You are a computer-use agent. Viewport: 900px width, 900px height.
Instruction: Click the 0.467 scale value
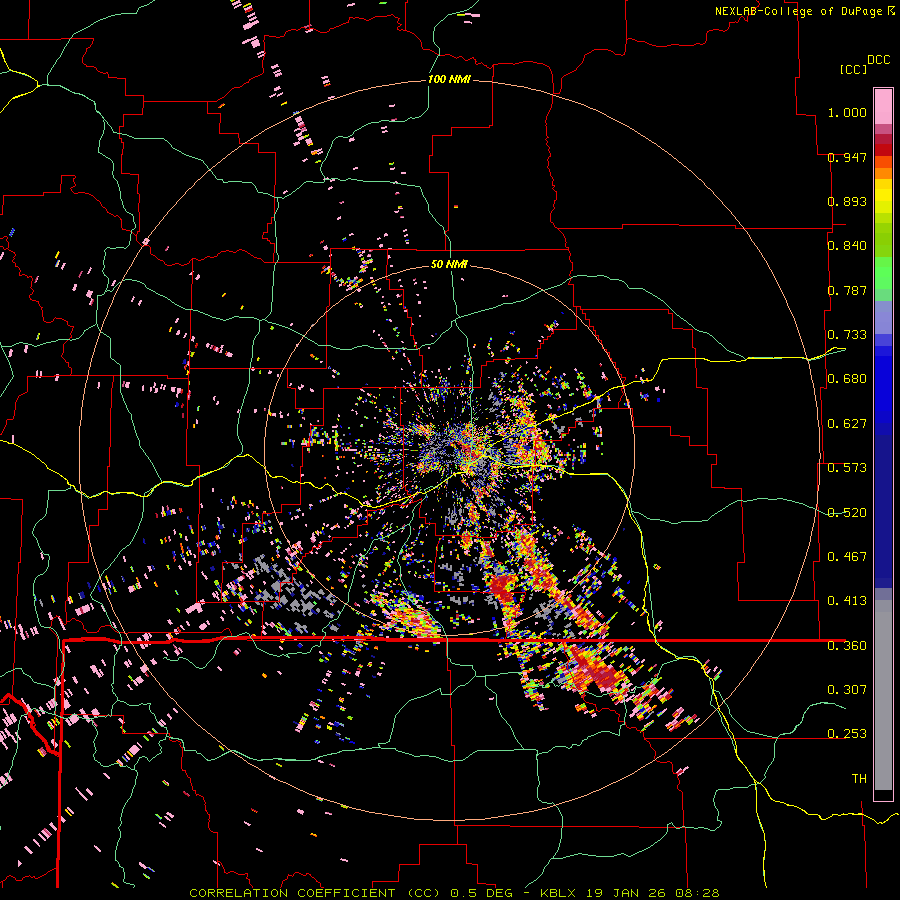(x=847, y=557)
